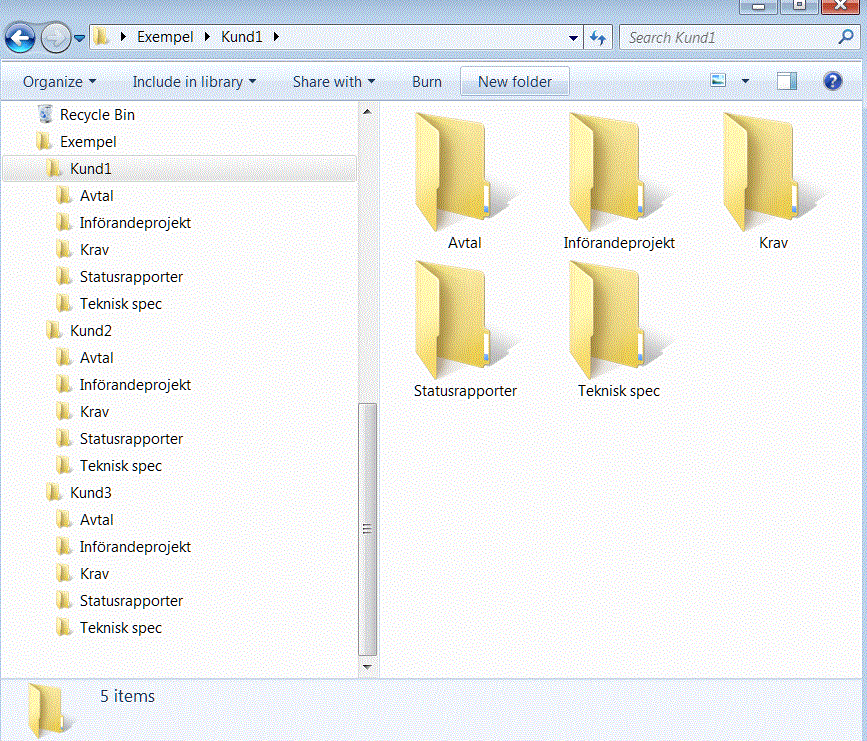Create a New folder
Viewport: 867px width, 741px height.
[515, 82]
